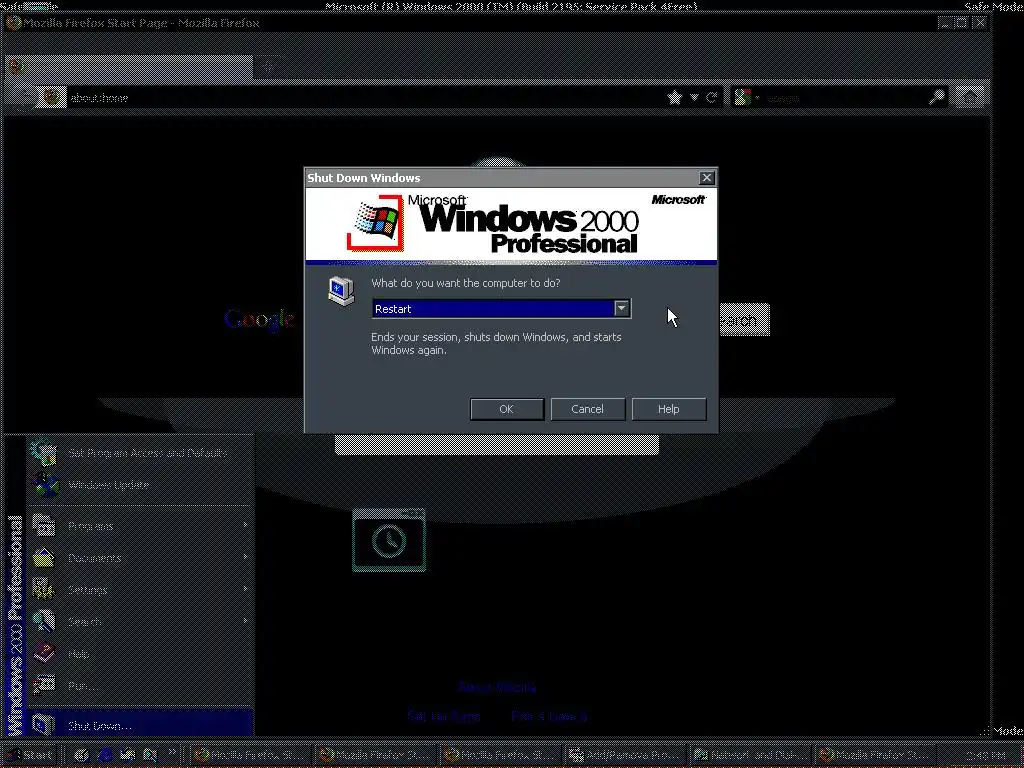Go back with Firefox back button

pyautogui.click(x=23, y=97)
